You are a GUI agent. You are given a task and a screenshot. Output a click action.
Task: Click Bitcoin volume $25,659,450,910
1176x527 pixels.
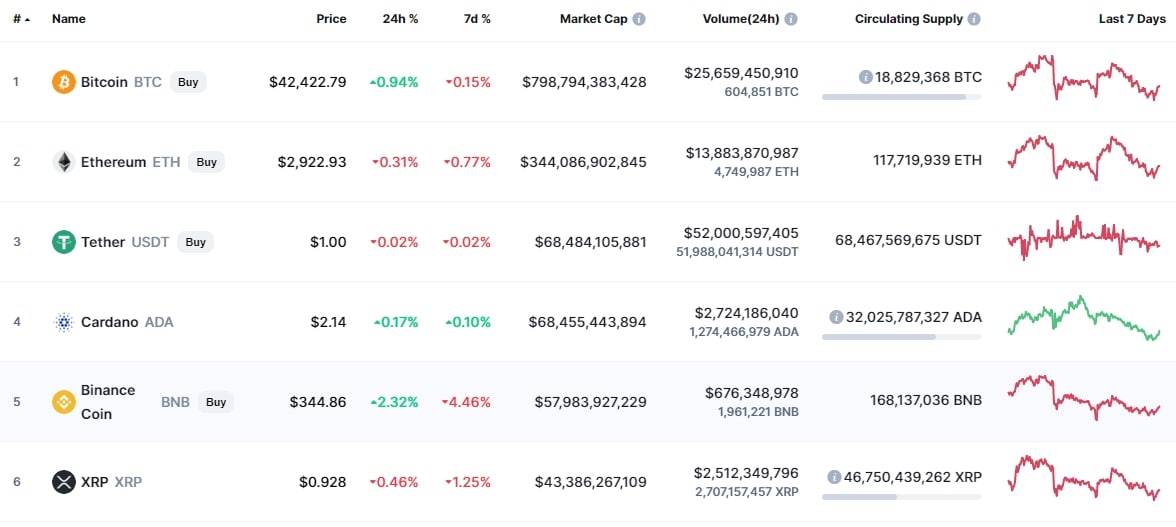tap(741, 73)
